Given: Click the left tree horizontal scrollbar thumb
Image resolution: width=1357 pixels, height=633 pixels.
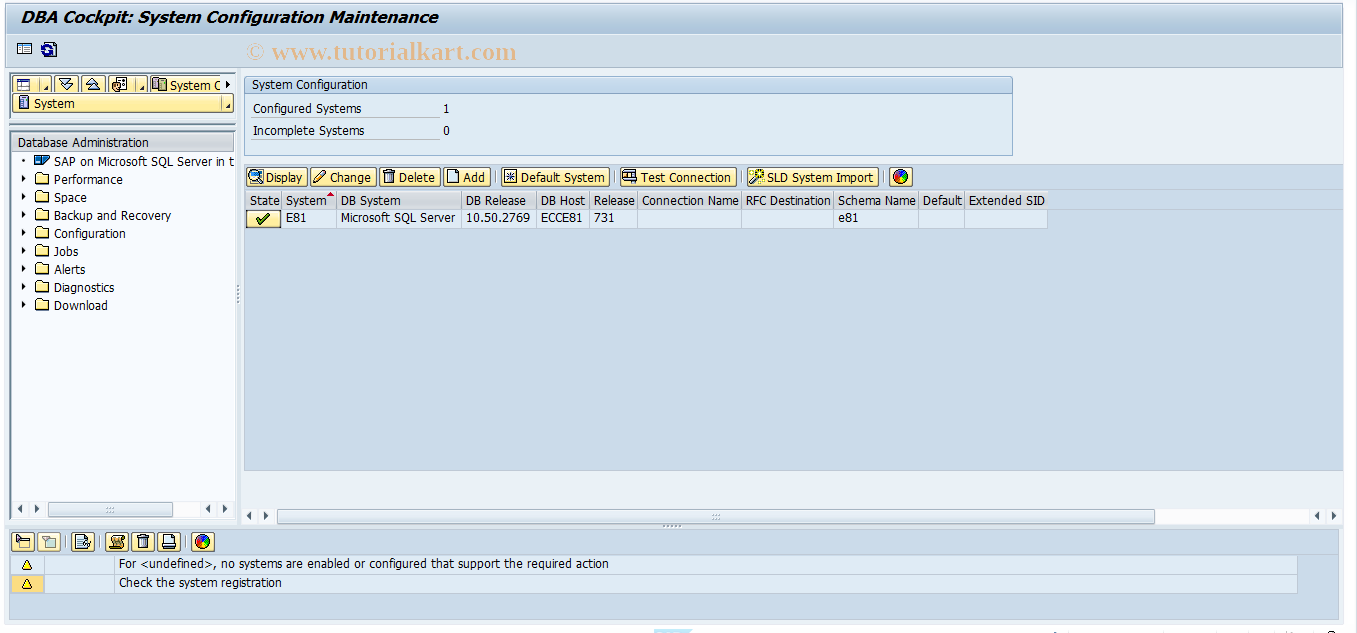Looking at the screenshot, I should click(110, 510).
